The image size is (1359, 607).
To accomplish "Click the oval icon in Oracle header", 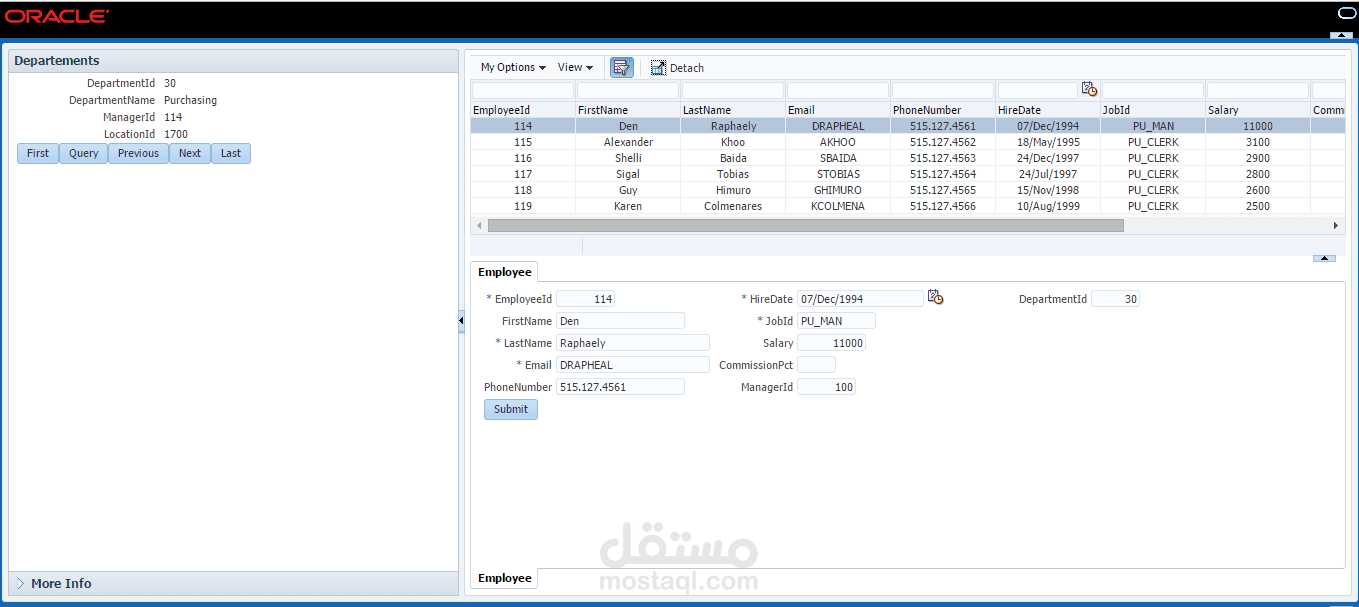I will [1346, 13].
